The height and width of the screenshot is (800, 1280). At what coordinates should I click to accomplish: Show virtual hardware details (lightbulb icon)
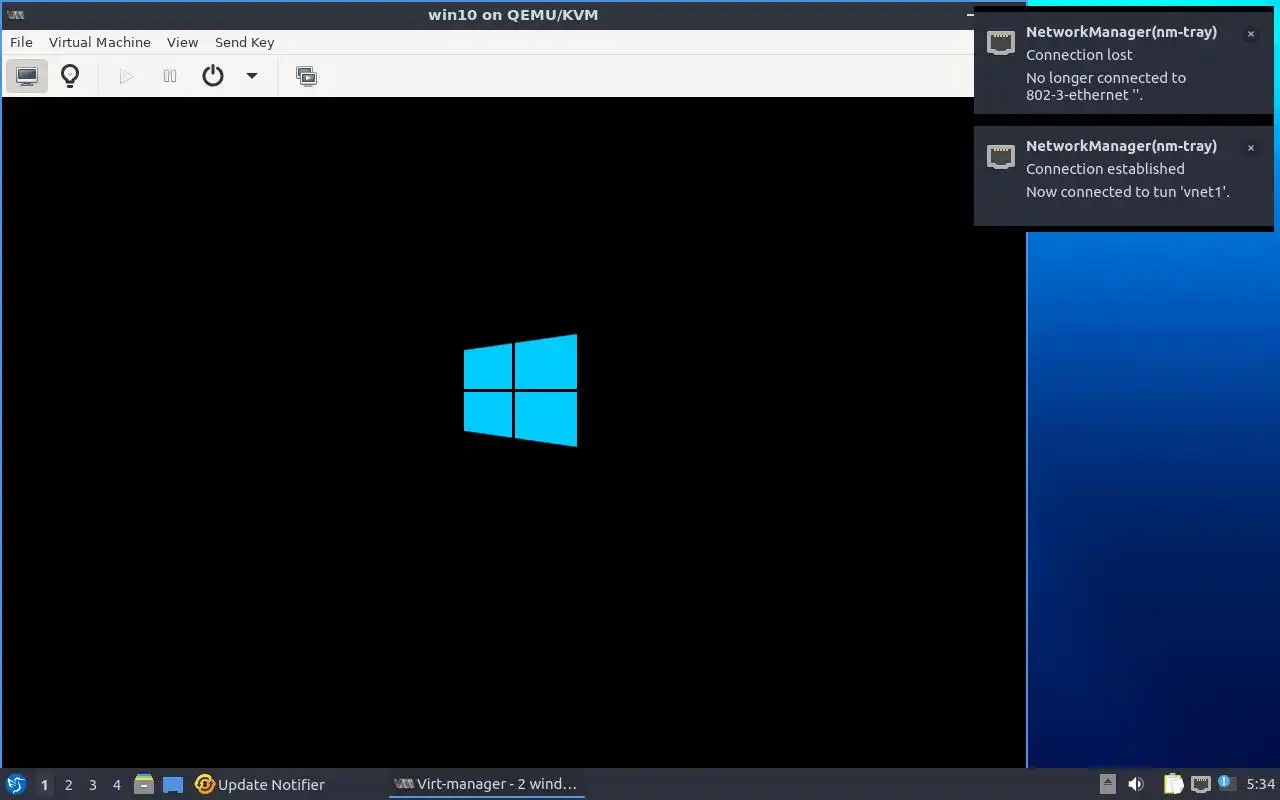click(x=70, y=76)
